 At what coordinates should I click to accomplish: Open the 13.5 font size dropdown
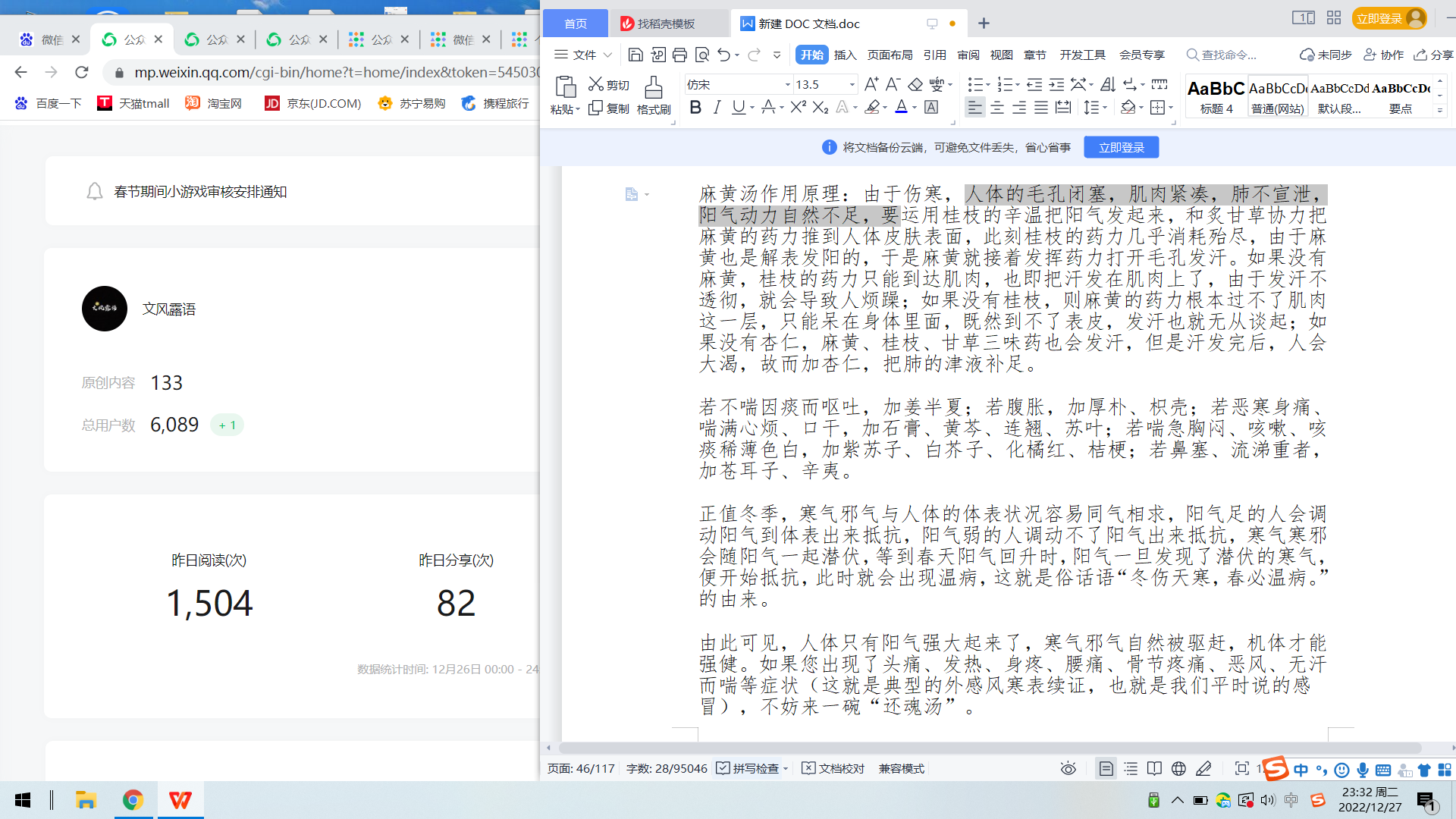click(852, 84)
